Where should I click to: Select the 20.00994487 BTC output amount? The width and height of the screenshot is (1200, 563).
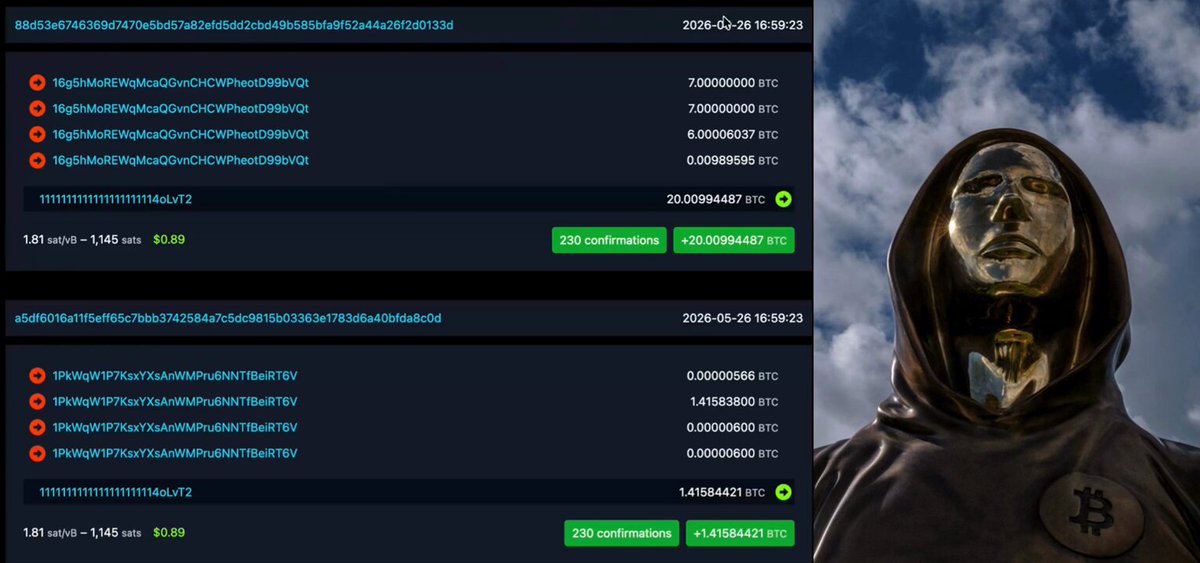tap(715, 199)
